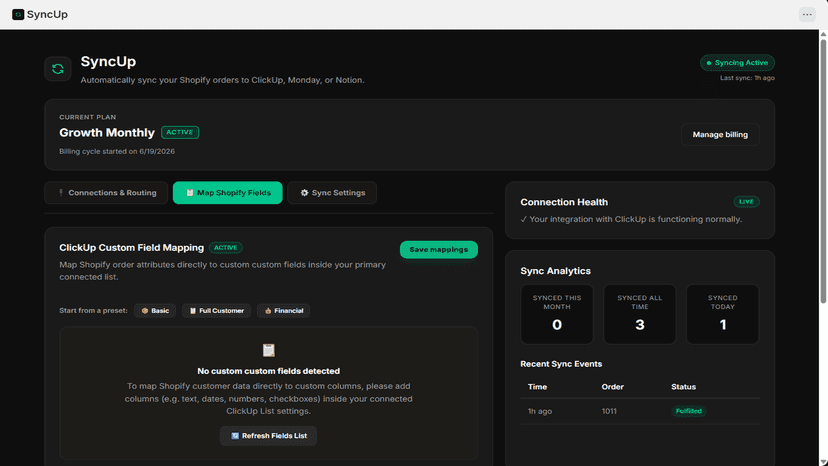Click the gear icon on the Sync Settings tab

pyautogui.click(x=304, y=193)
